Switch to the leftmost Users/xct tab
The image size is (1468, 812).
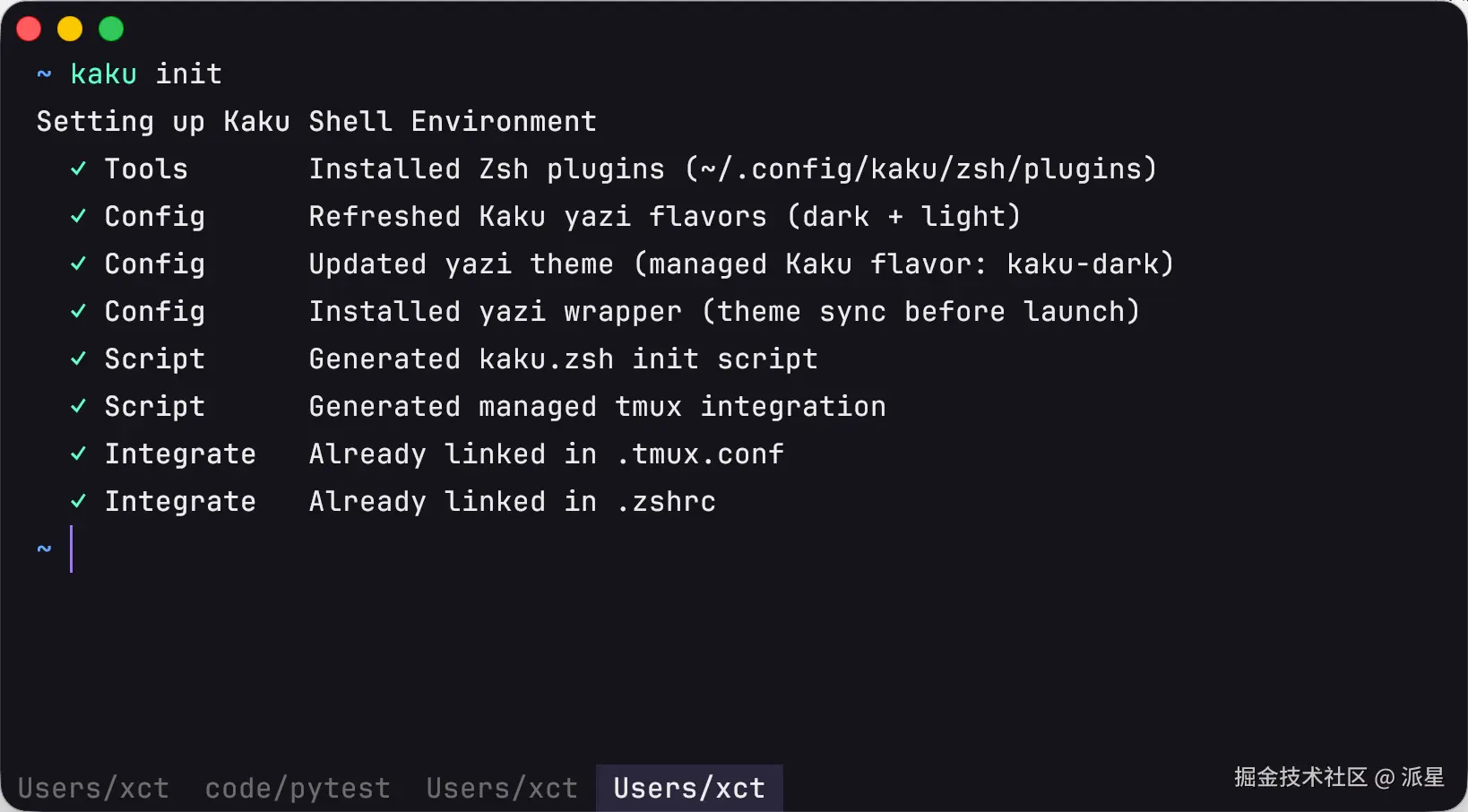[x=93, y=788]
